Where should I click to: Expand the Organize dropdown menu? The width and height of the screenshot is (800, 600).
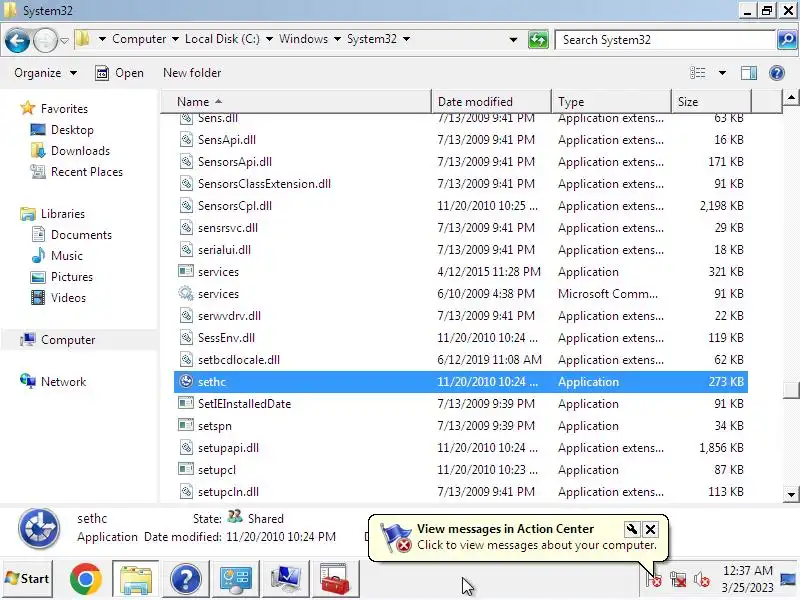45,73
